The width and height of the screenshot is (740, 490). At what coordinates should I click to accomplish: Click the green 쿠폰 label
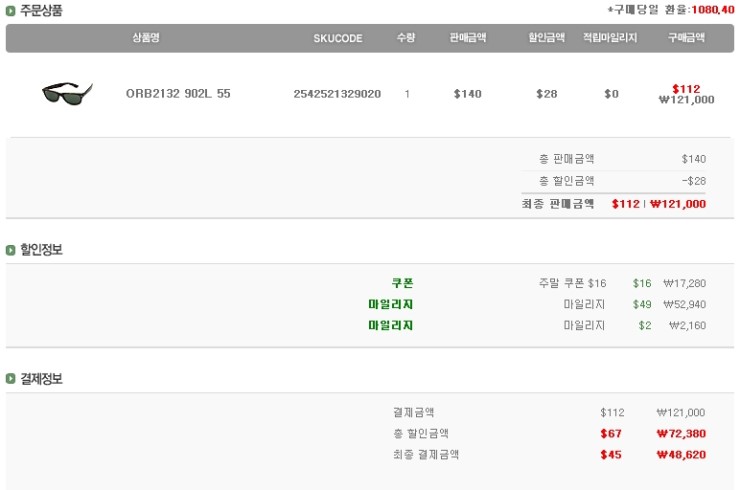402,283
